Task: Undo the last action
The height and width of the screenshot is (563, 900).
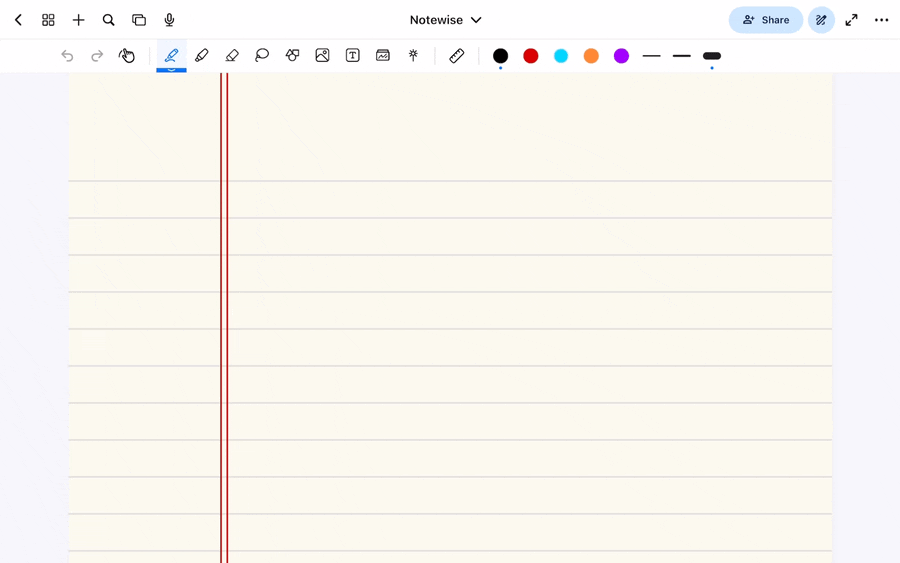Action: (x=67, y=56)
